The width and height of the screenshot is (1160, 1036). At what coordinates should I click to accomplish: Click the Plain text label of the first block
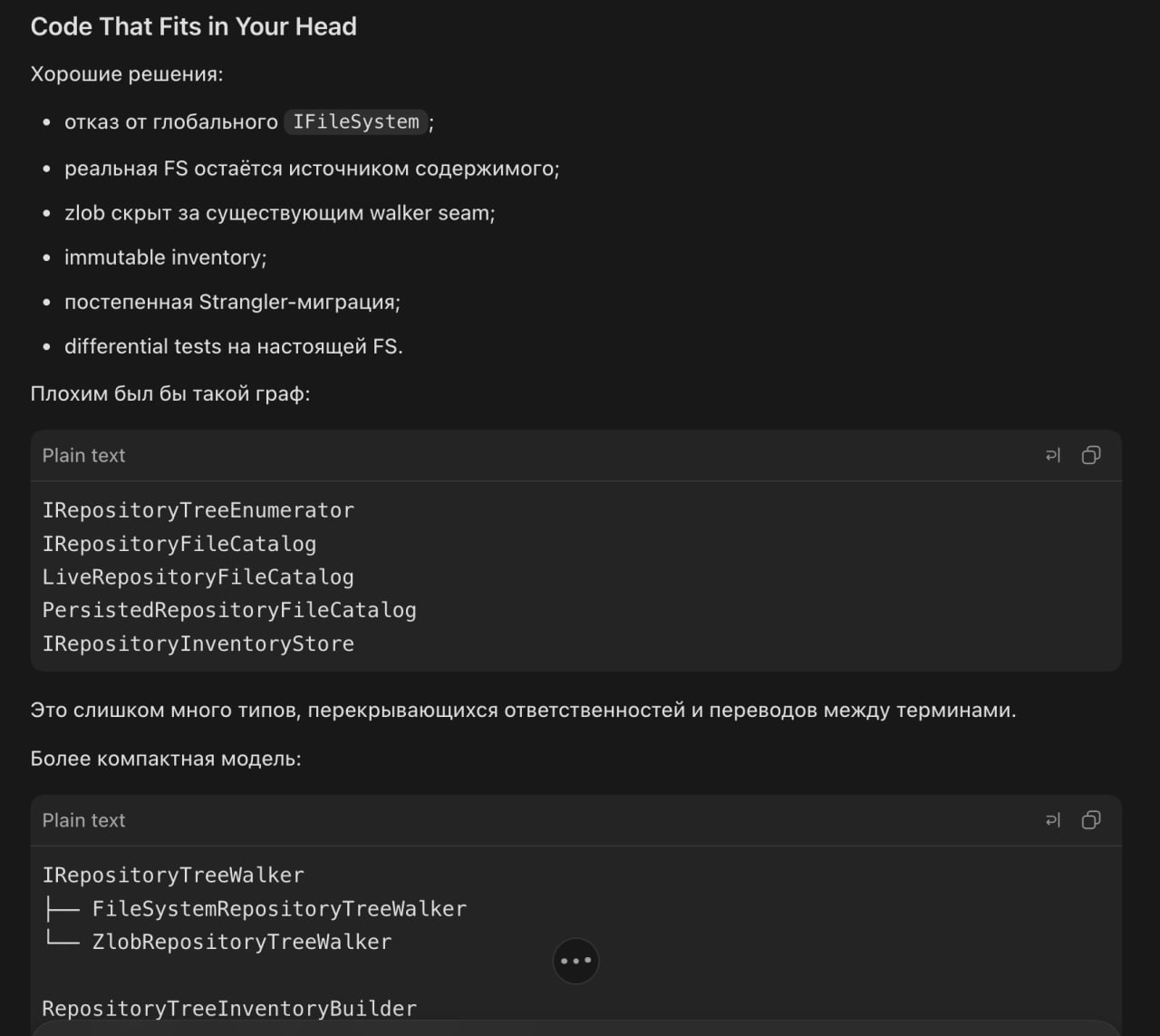pos(83,455)
